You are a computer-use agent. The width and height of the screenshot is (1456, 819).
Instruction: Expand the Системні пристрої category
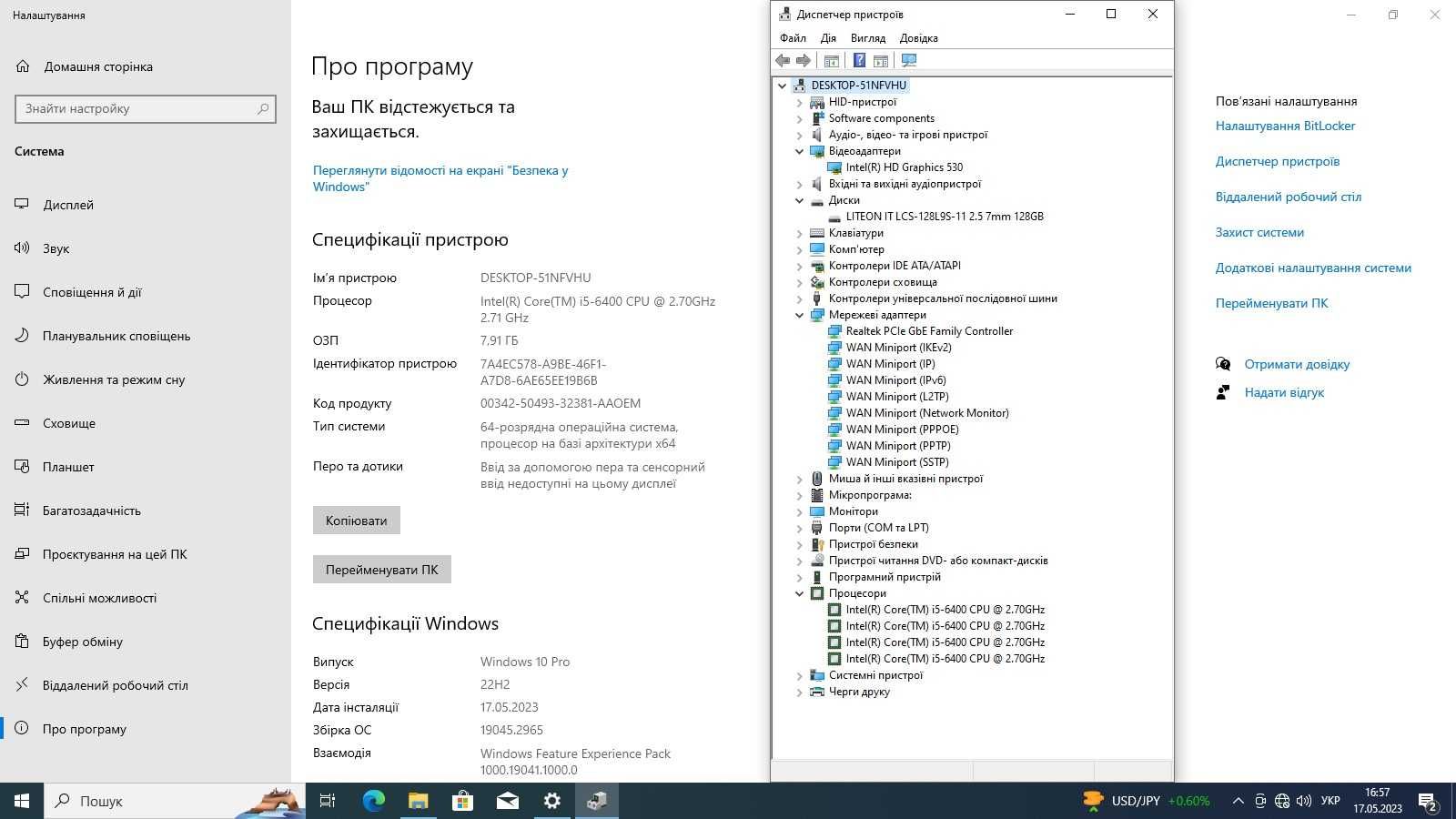(799, 675)
